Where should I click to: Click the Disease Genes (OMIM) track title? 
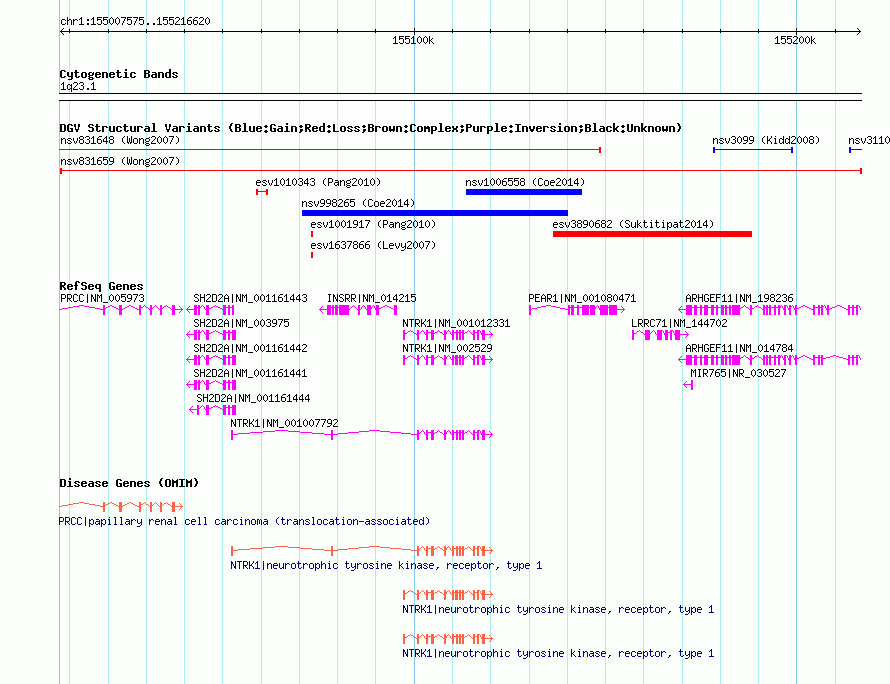point(129,483)
